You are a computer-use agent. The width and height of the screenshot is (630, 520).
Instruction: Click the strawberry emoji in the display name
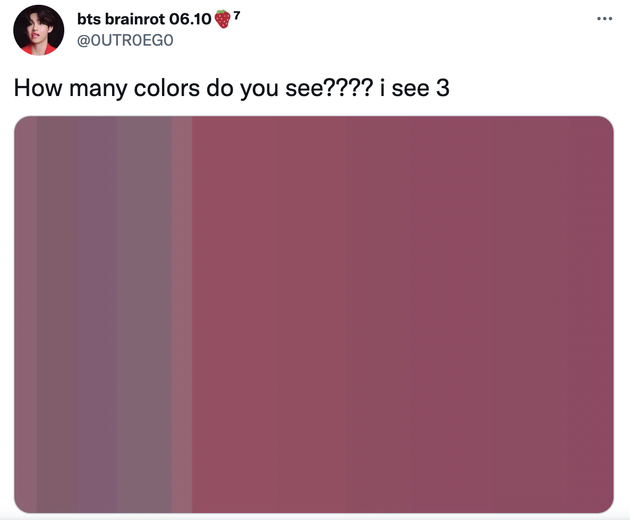[x=223, y=19]
